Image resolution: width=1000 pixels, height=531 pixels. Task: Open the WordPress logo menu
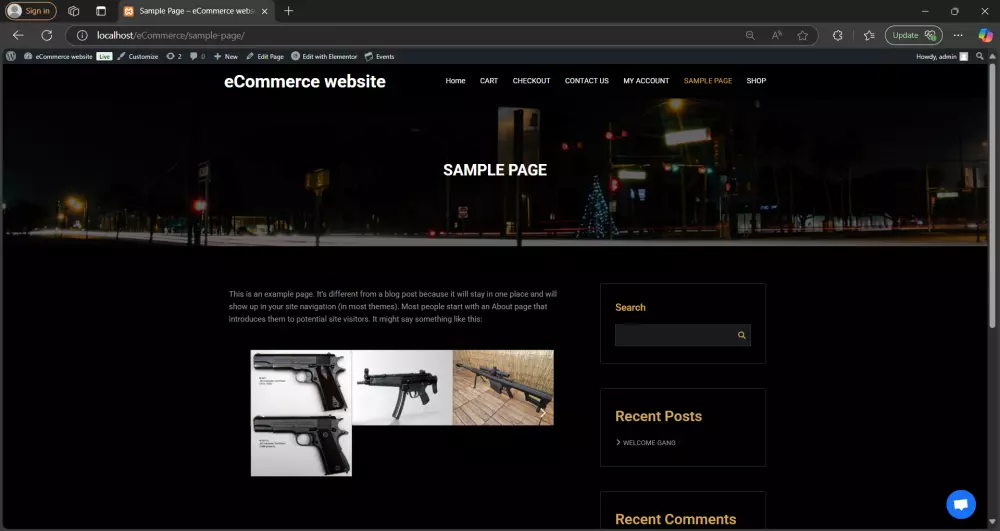(x=11, y=56)
